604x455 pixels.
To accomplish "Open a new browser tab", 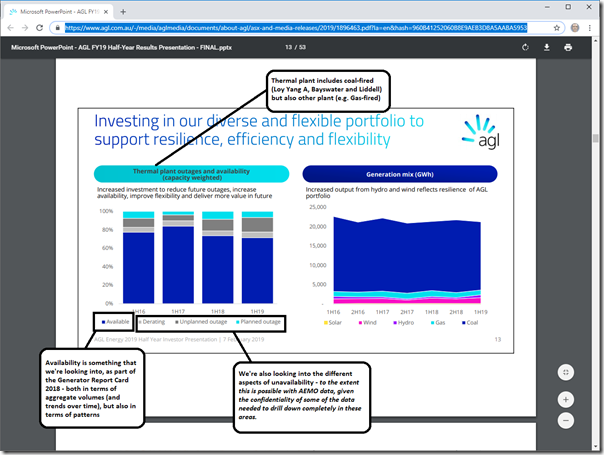I will [x=123, y=12].
